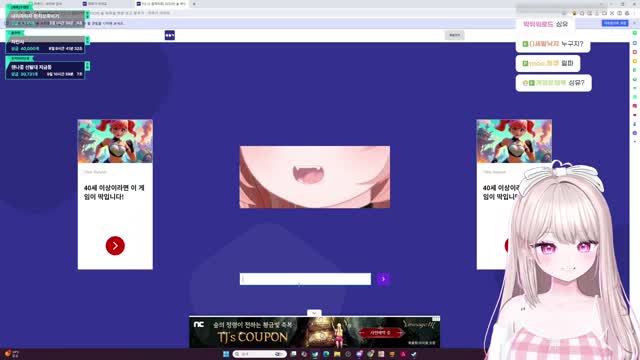Dismiss the browser info bar with its X

coord(634,23)
